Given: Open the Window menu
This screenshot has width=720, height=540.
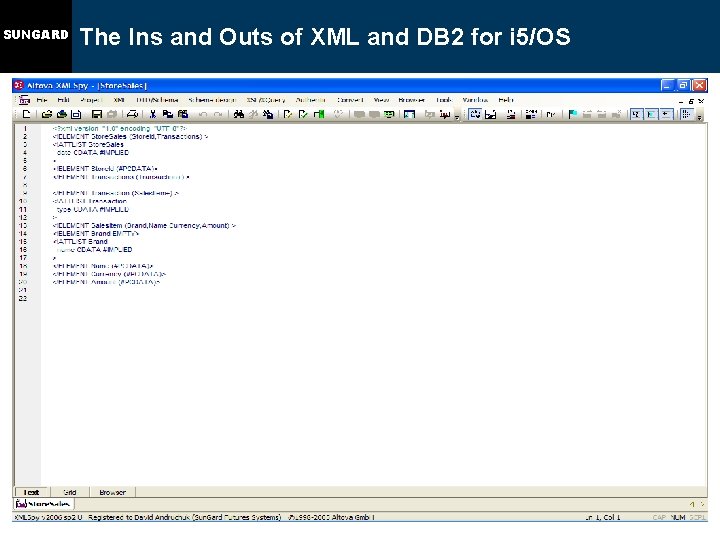Looking at the screenshot, I should pyautogui.click(x=475, y=100).
